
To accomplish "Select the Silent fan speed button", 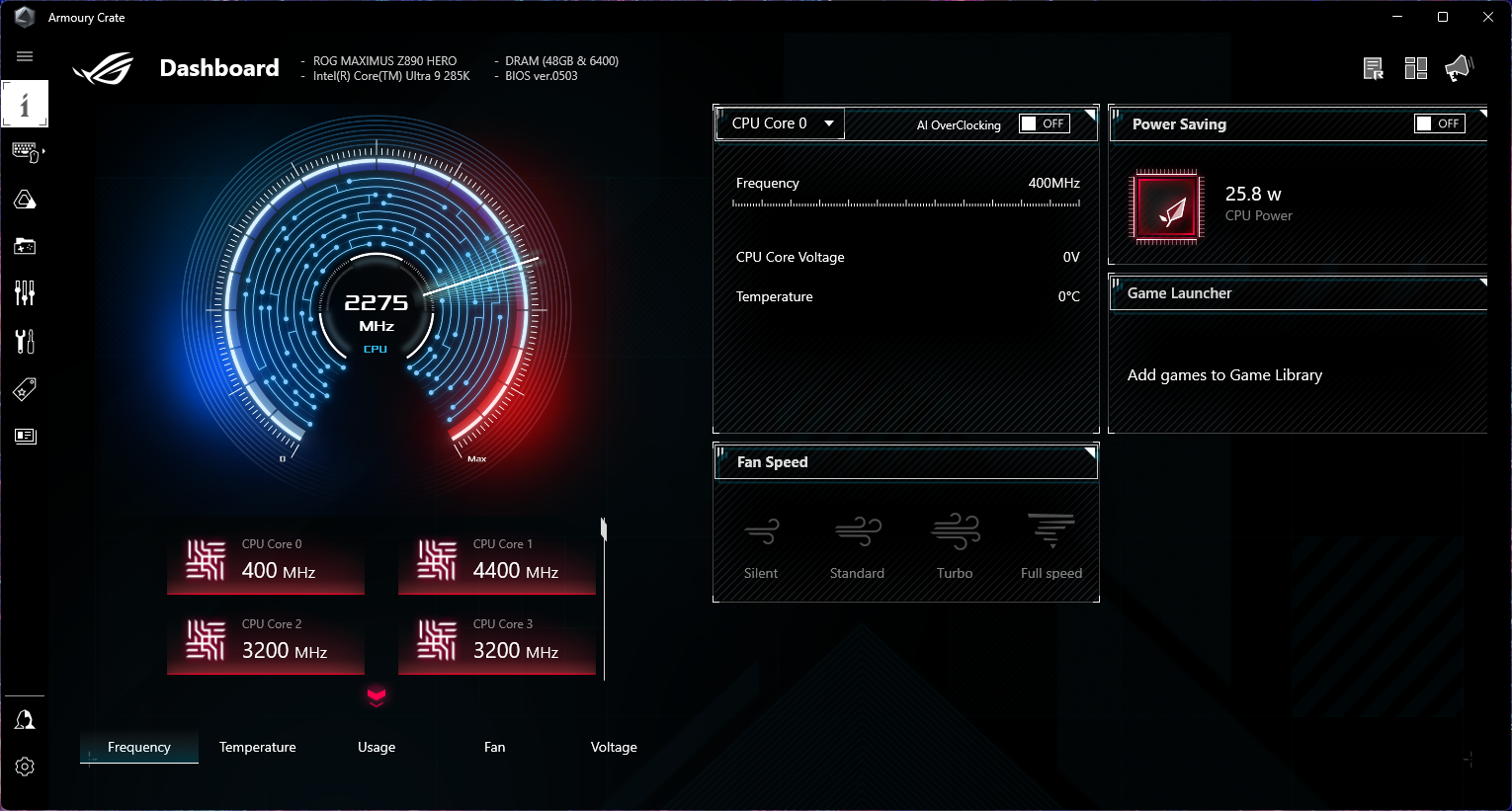I will (761, 545).
